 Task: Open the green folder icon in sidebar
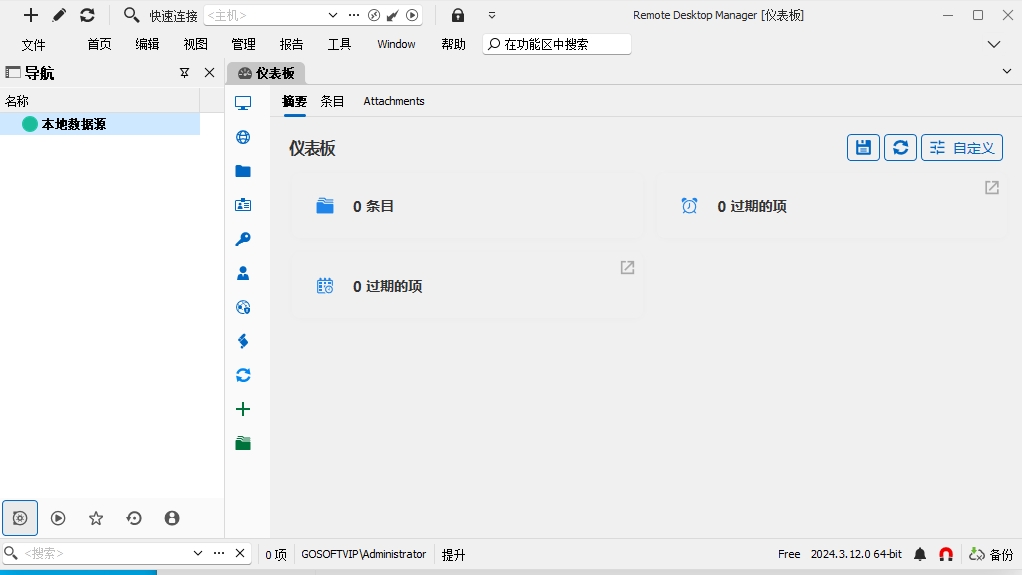tap(243, 443)
